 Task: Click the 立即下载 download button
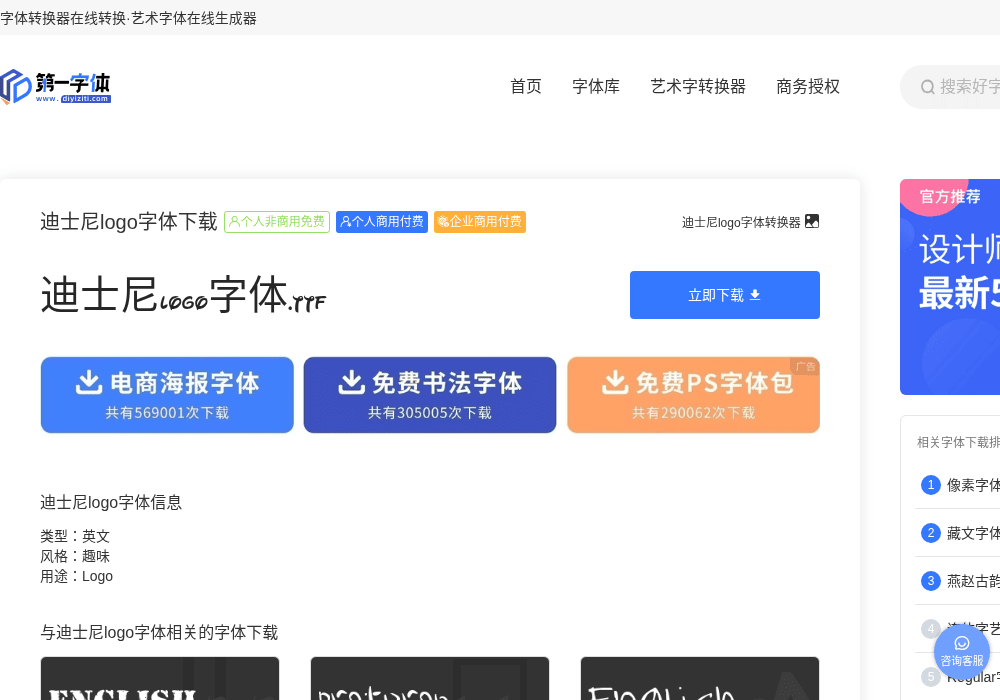click(724, 295)
